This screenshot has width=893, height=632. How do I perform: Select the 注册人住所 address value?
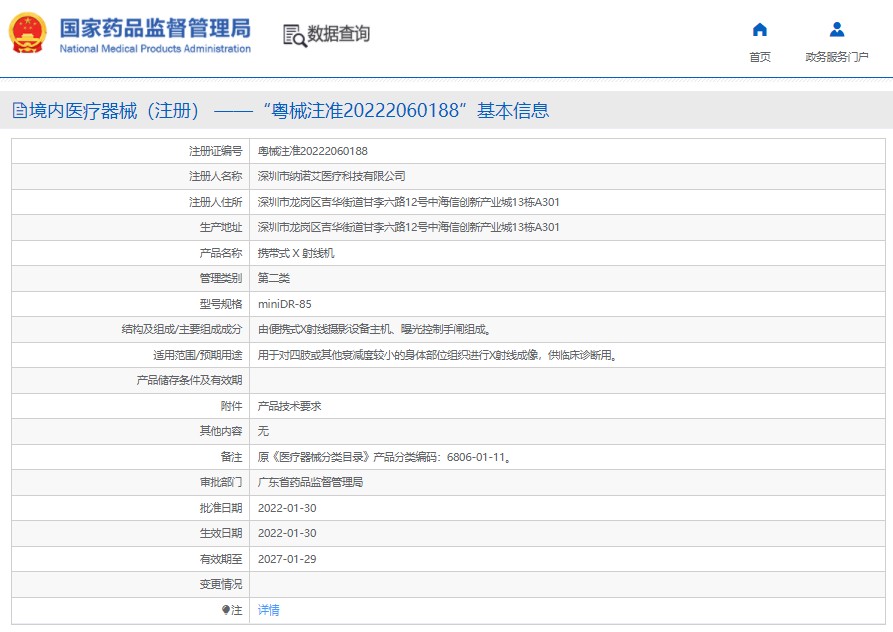click(408, 202)
